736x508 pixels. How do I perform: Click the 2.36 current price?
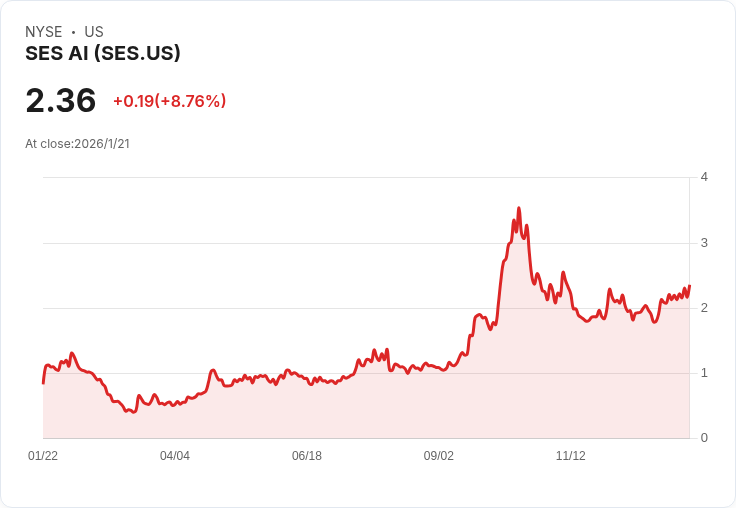[x=61, y=100]
